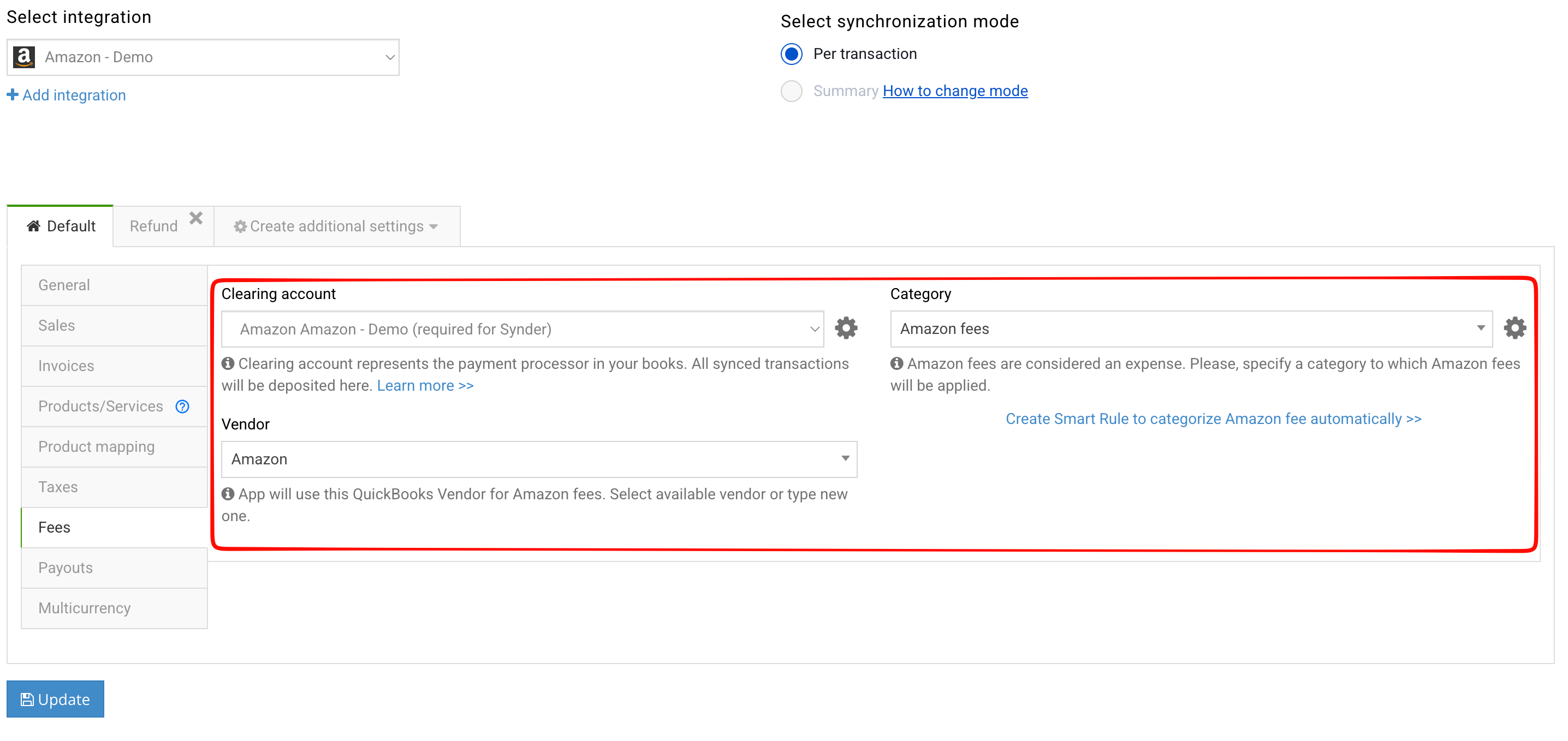The image size is (1568, 741).
Task: Click the Clearing account info icon
Action: pyautogui.click(x=228, y=364)
